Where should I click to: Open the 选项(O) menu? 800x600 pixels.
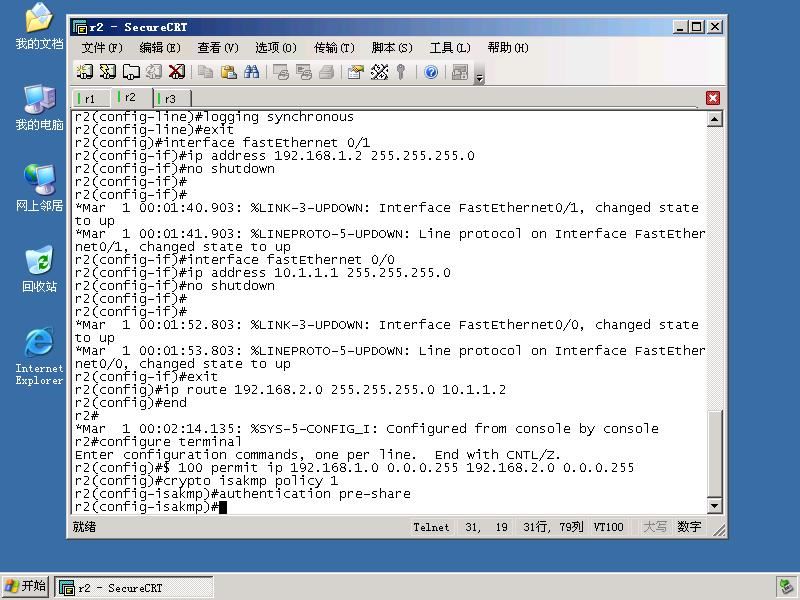coord(276,48)
